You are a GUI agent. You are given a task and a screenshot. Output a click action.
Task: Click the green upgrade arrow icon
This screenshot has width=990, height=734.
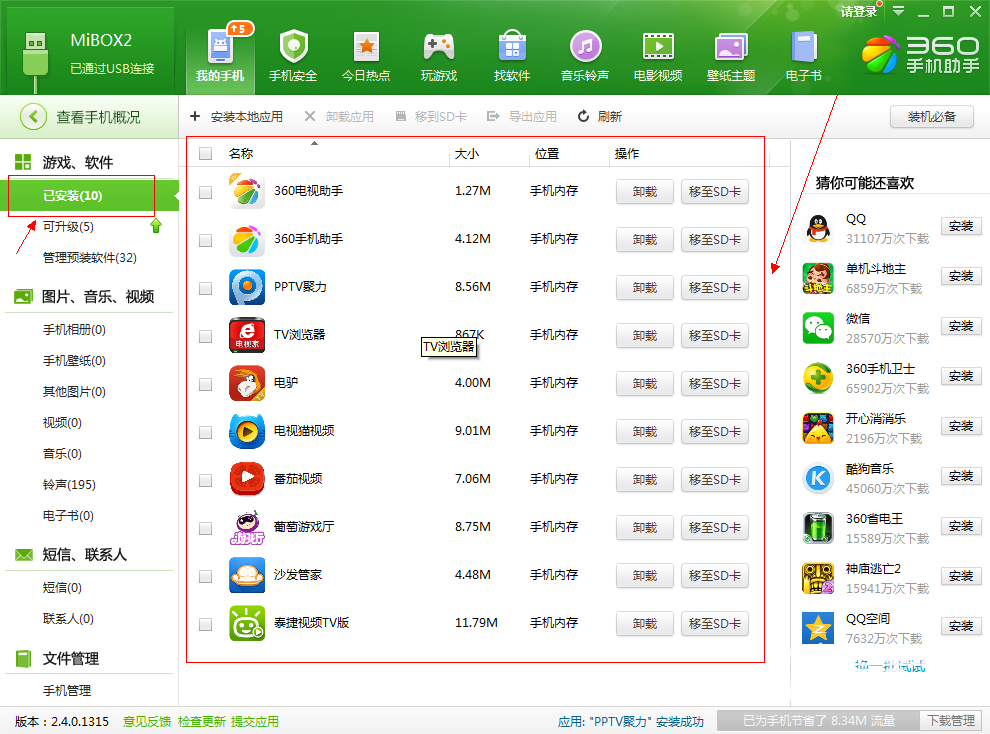point(156,225)
